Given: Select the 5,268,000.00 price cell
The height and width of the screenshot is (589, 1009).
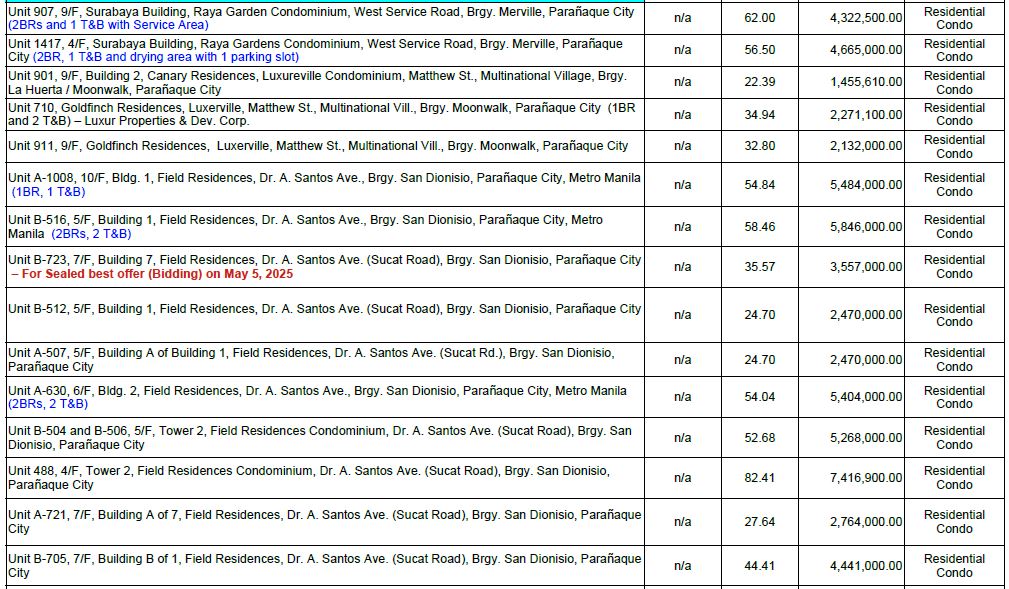Looking at the screenshot, I should tap(865, 438).
